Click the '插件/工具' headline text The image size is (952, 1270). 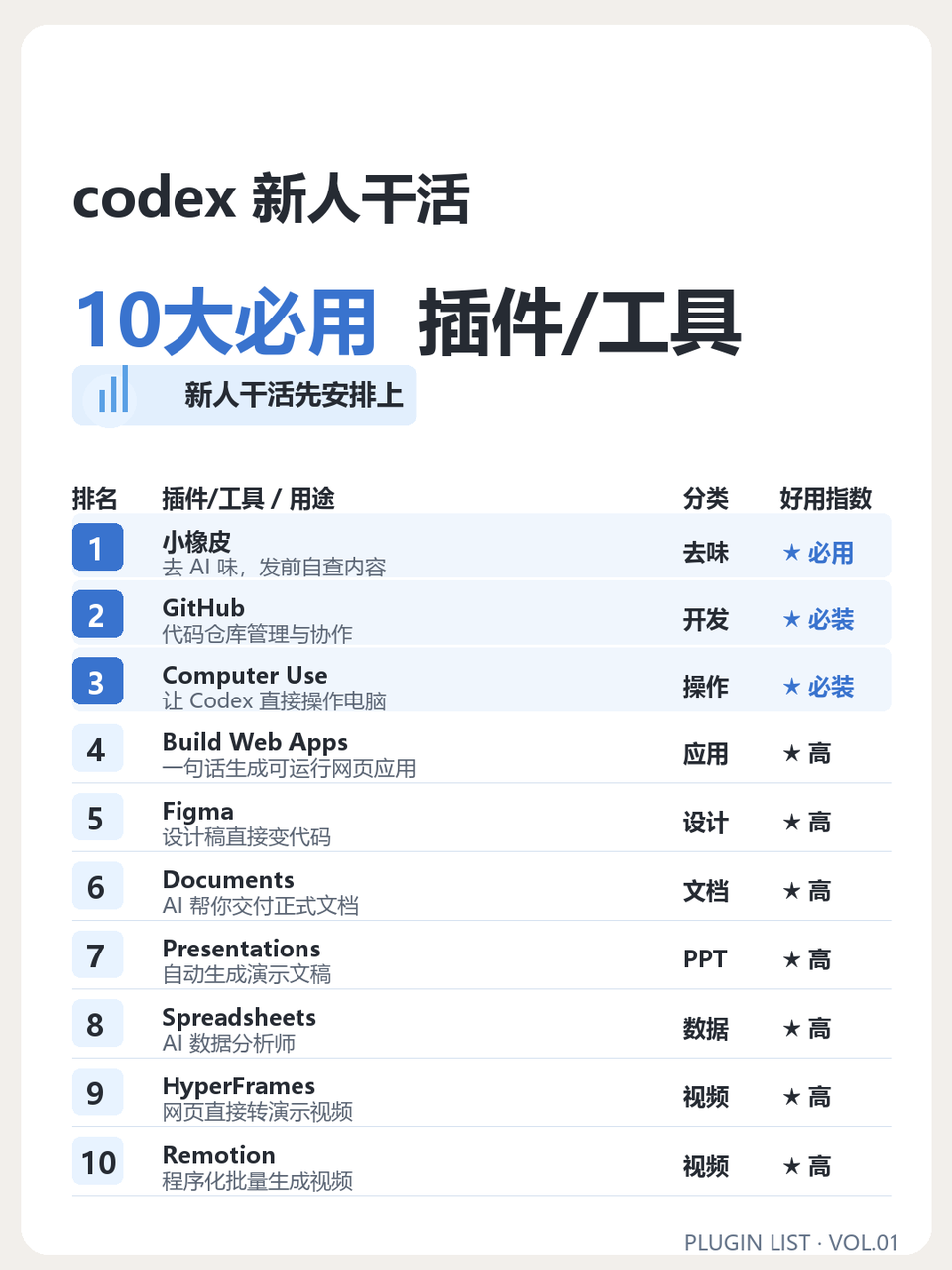click(580, 322)
